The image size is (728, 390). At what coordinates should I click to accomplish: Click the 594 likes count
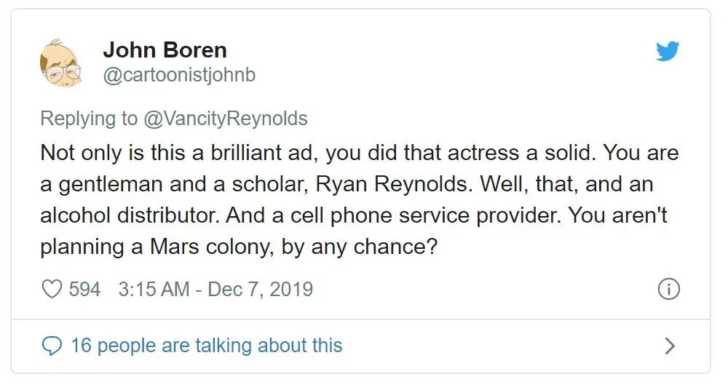84,289
